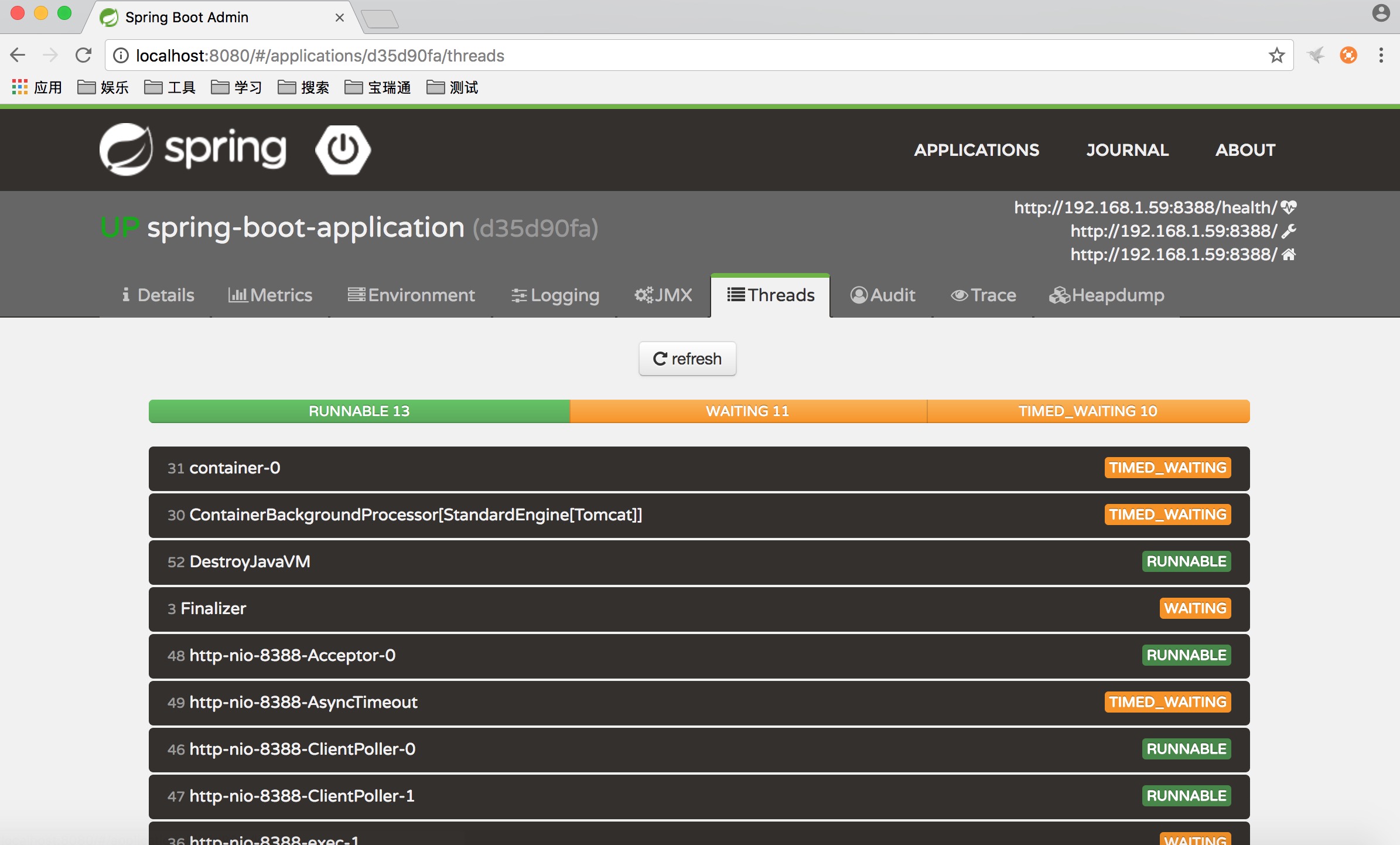Screen dimensions: 1400x845
Task: Switch to the Metrics tab
Action: (270, 295)
